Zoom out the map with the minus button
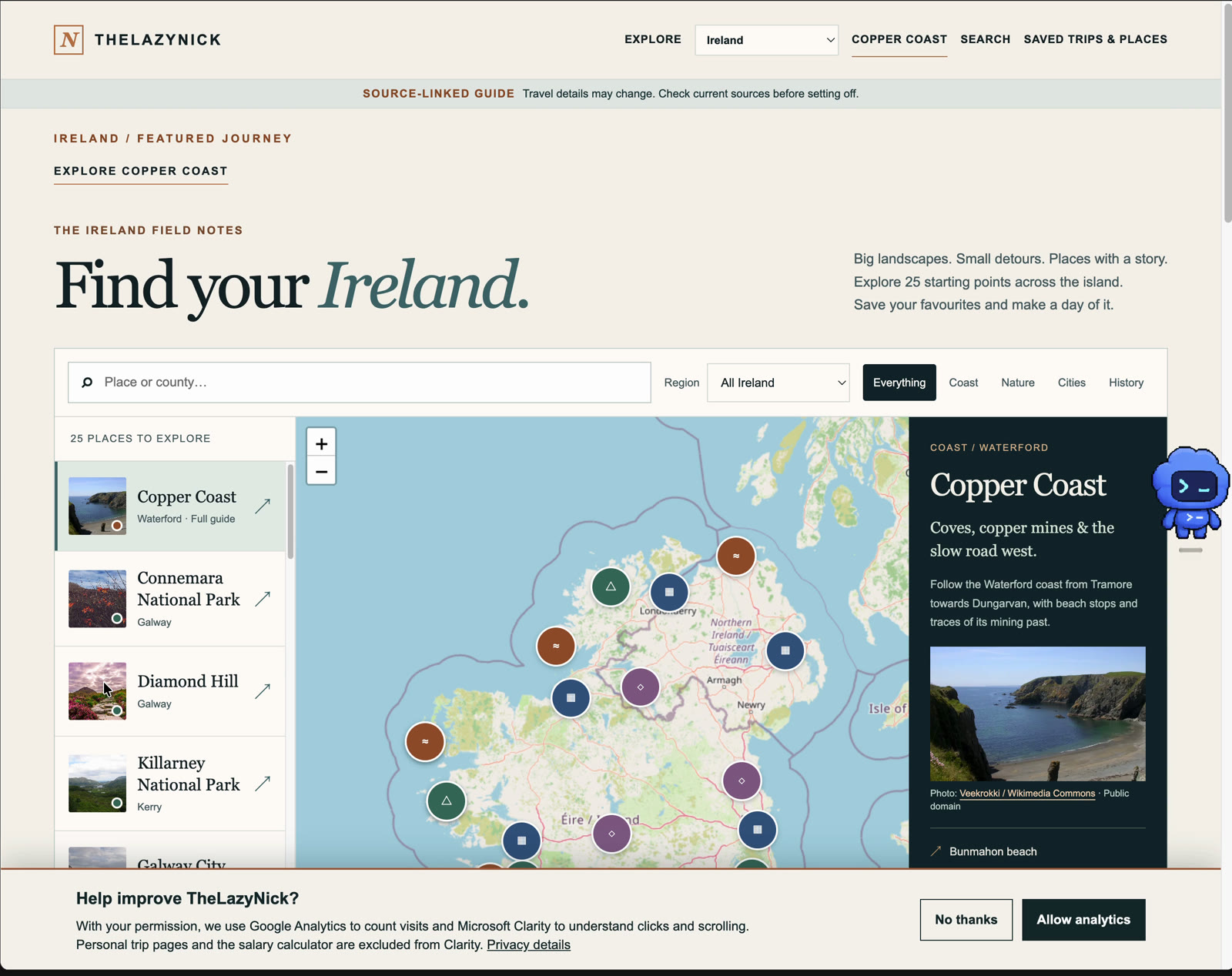 (321, 471)
